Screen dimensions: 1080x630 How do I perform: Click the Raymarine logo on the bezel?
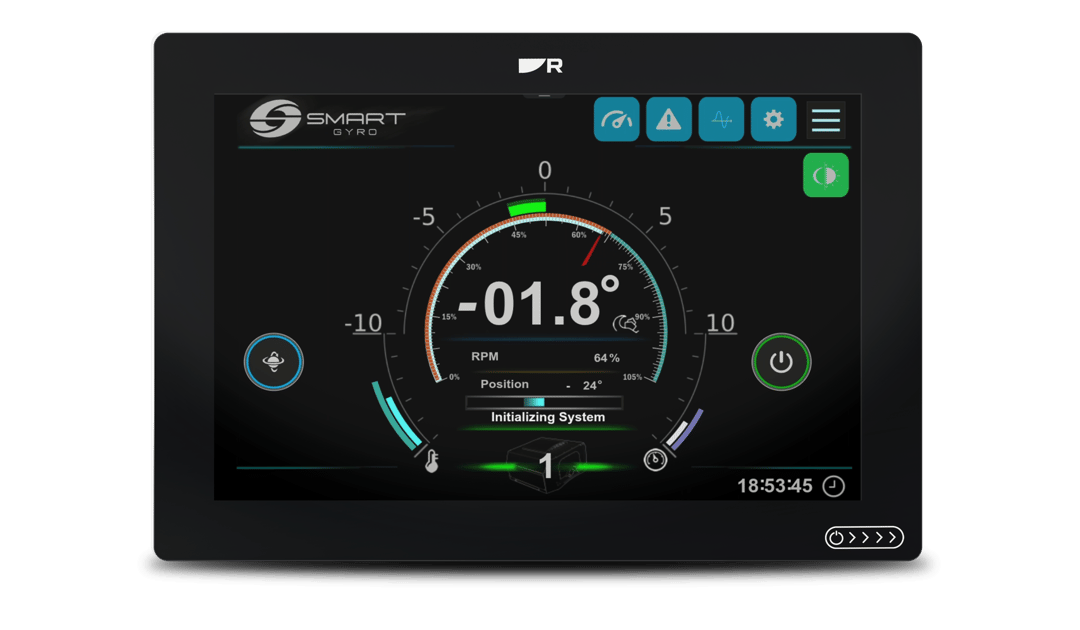point(540,64)
